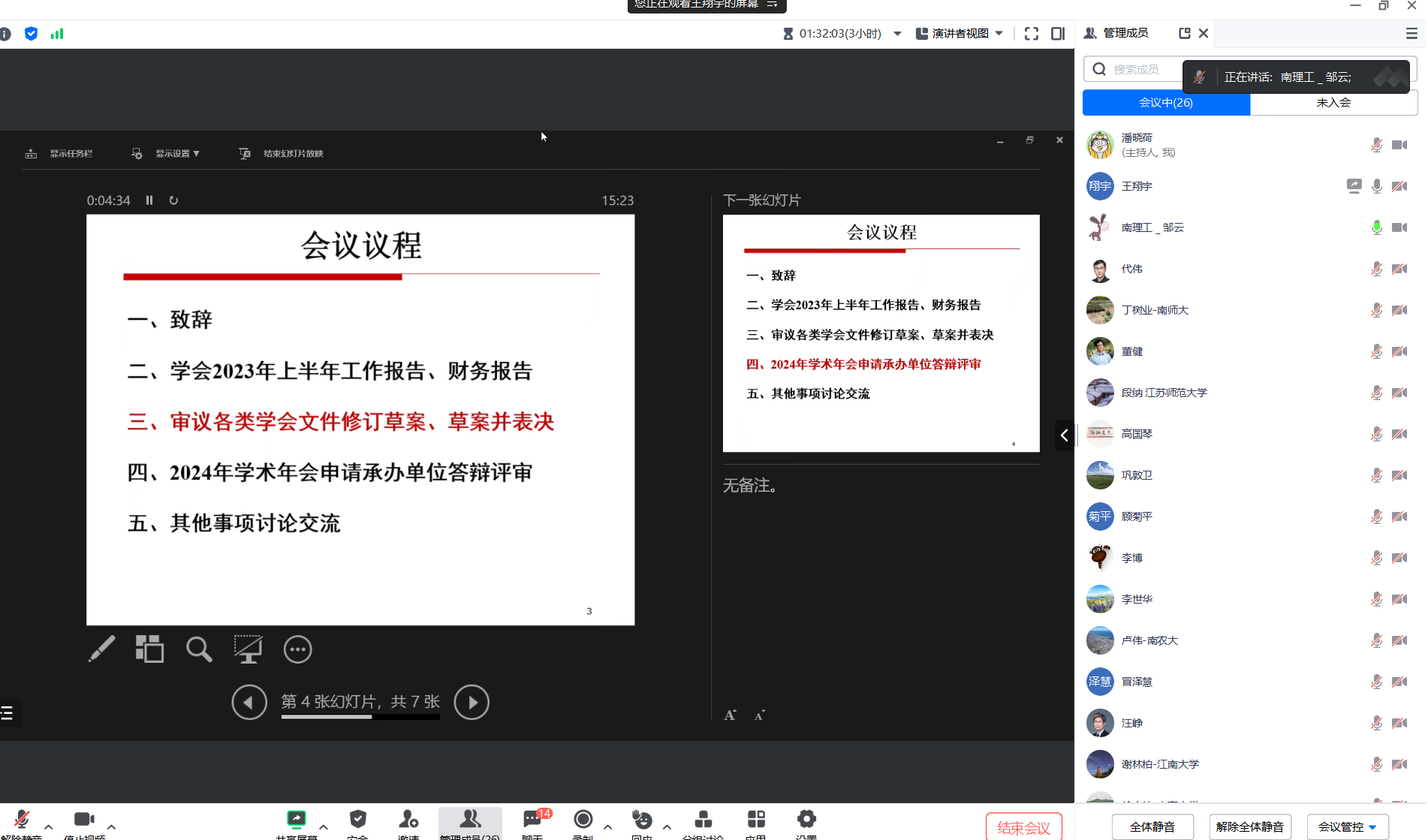Expand reactions options caret

[667, 826]
